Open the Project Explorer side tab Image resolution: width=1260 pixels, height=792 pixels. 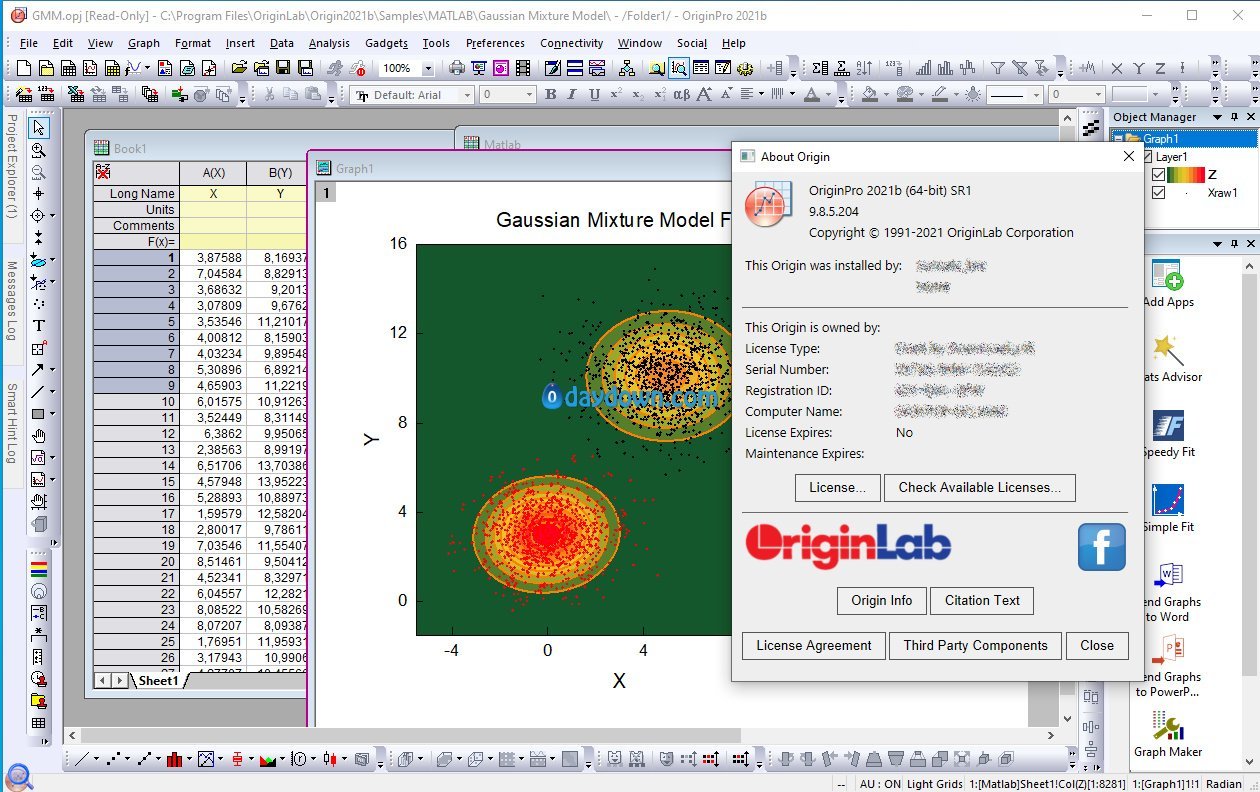click(11, 166)
